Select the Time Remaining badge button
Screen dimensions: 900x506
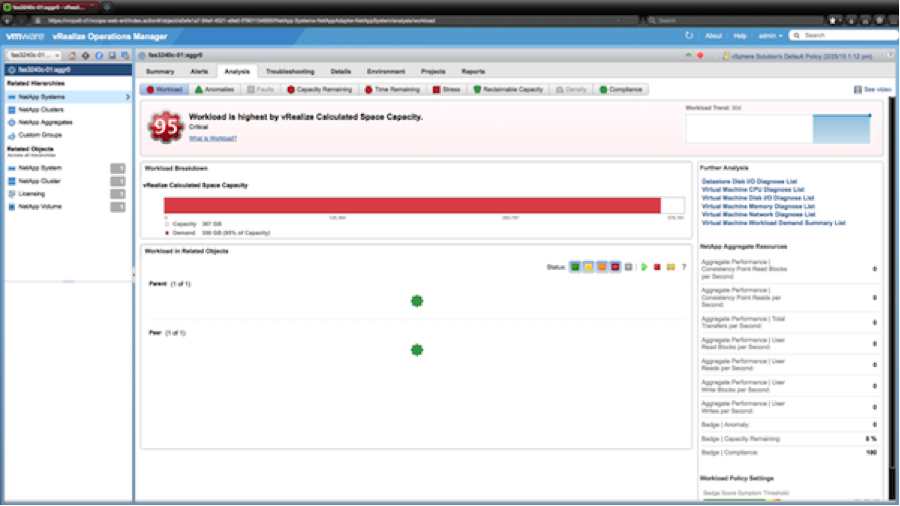(x=393, y=89)
